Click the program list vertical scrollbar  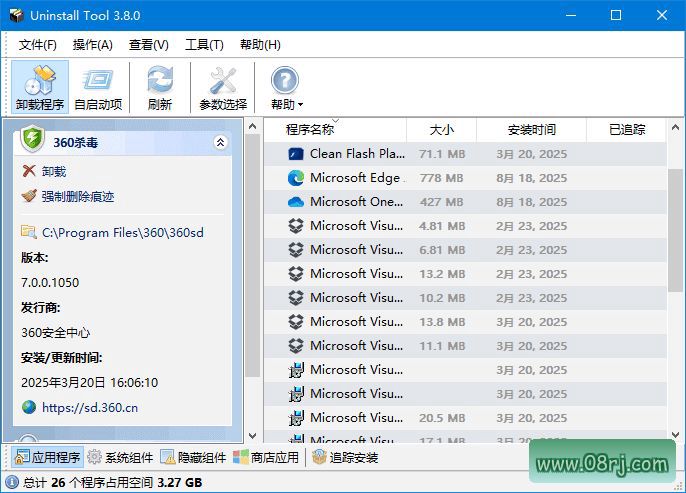pos(675,230)
